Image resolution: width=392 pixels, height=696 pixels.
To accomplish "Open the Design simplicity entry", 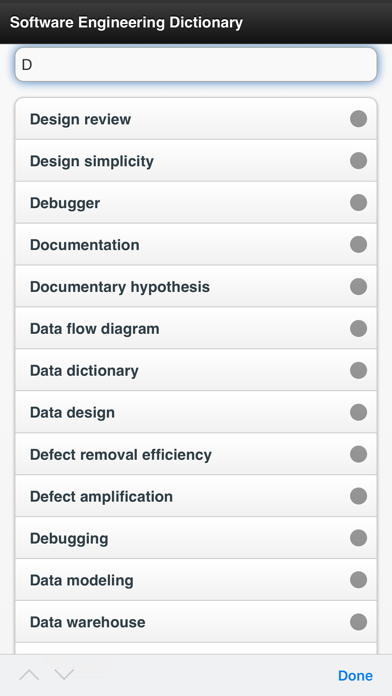I will click(x=196, y=161).
